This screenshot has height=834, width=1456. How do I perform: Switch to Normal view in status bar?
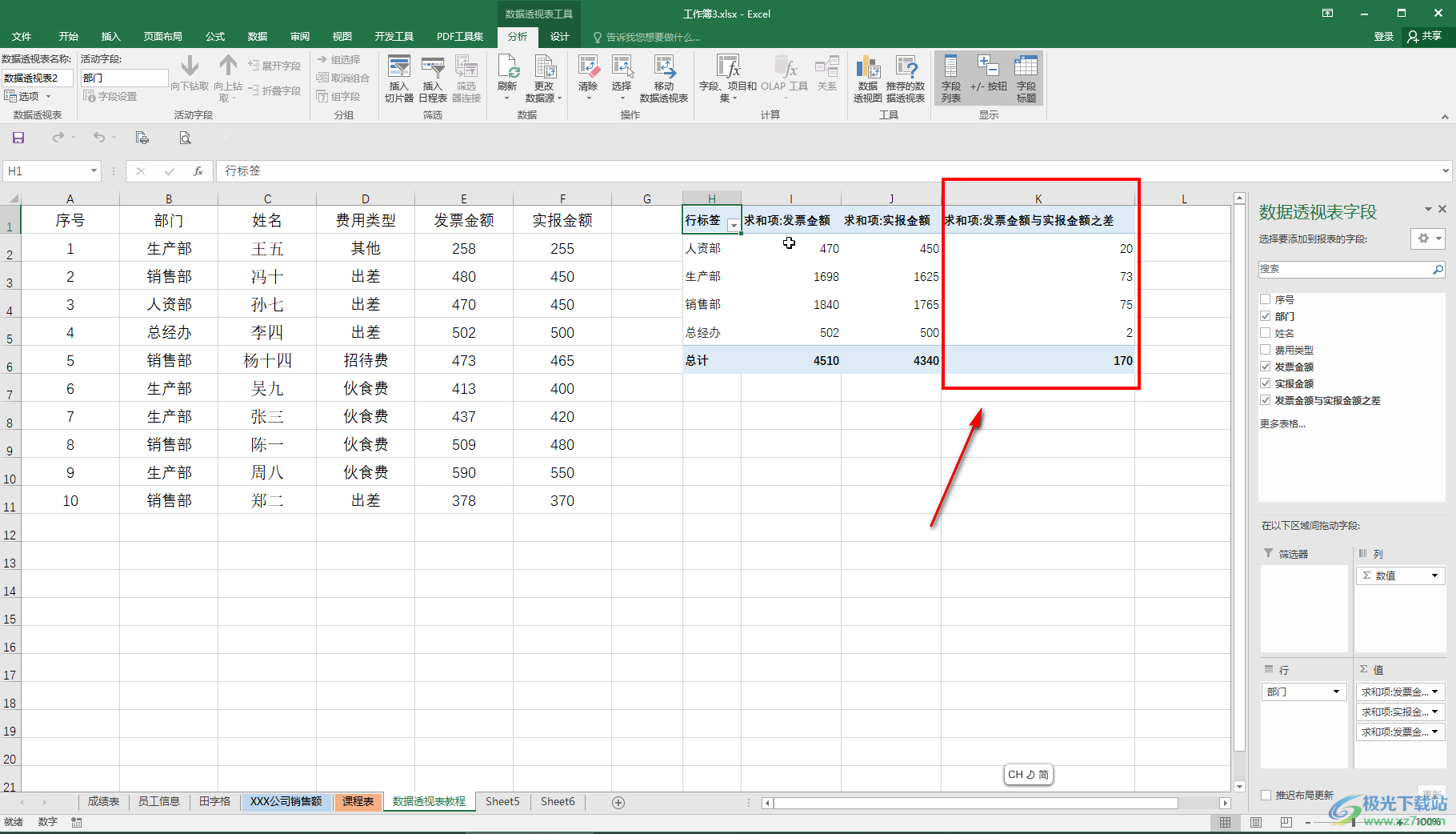(x=1226, y=822)
